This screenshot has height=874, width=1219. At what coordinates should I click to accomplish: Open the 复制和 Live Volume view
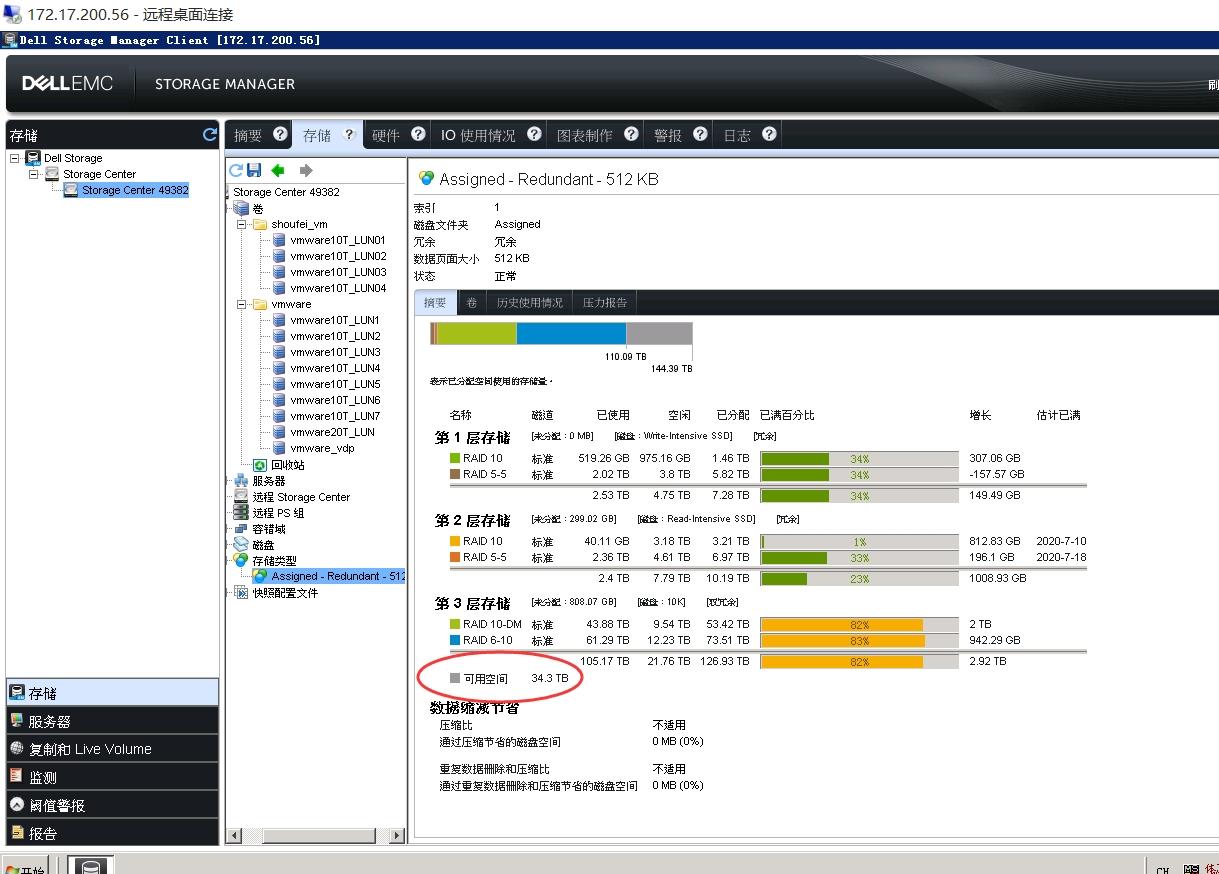pyautogui.click(x=112, y=749)
